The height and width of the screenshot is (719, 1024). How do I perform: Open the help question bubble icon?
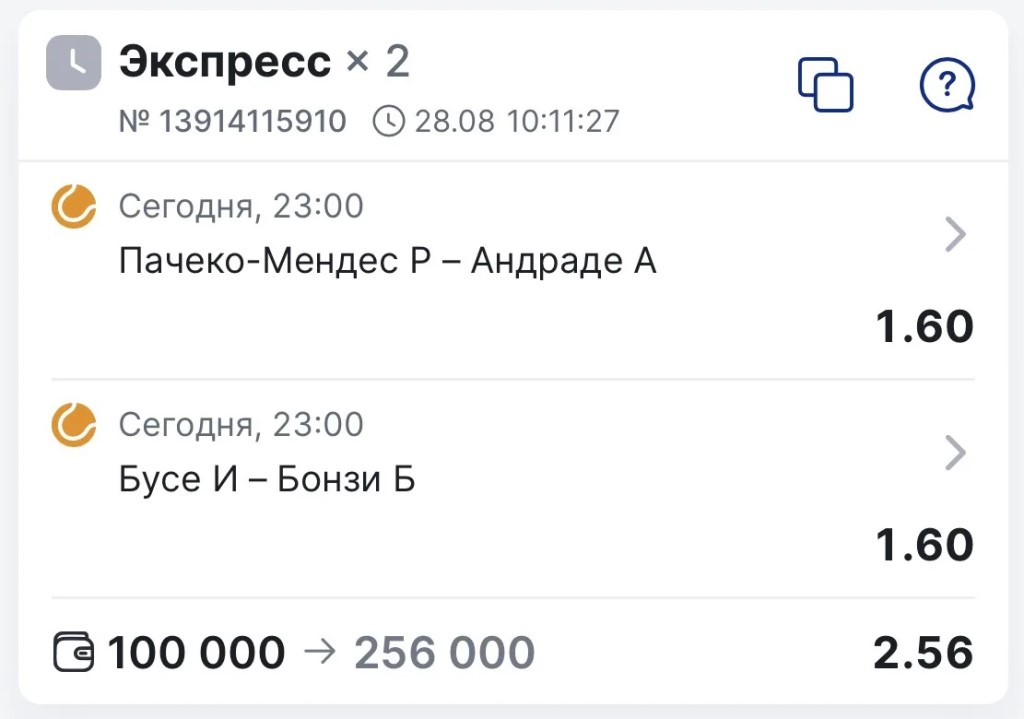947,85
